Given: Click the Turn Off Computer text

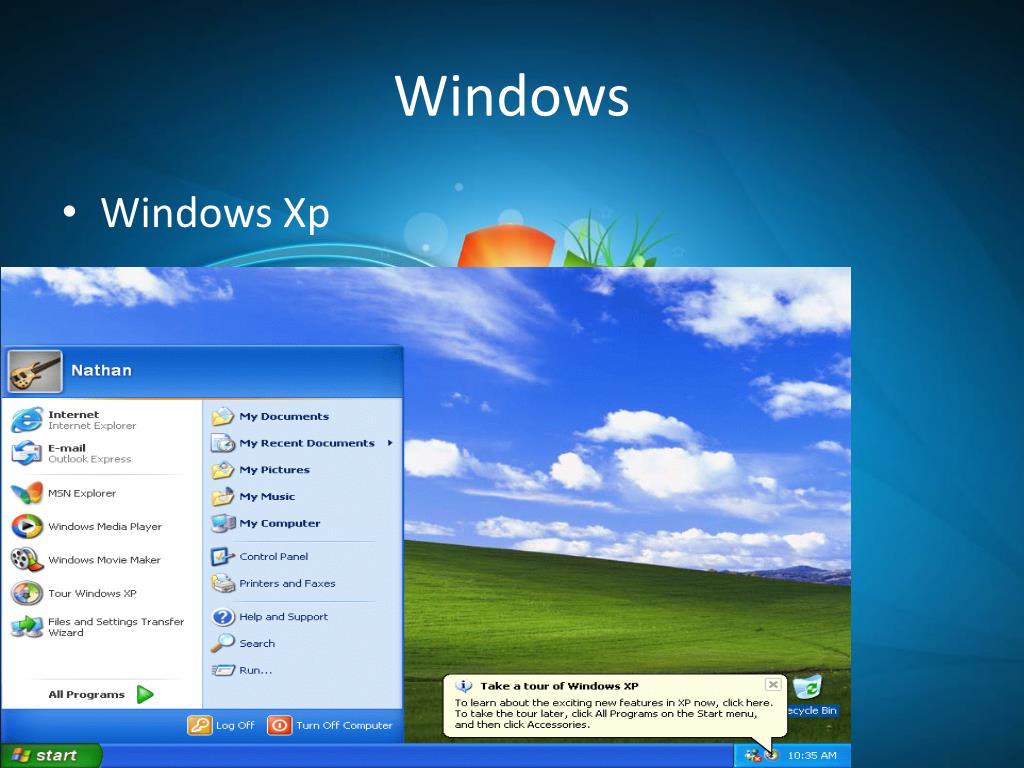Looking at the screenshot, I should [344, 726].
